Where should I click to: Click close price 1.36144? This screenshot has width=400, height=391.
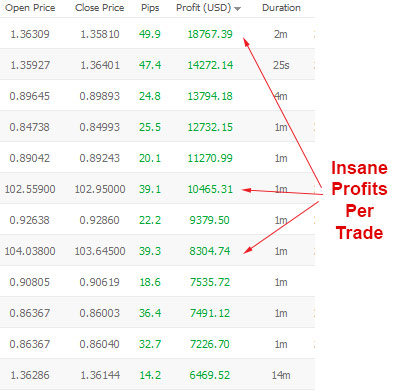pyautogui.click(x=100, y=375)
